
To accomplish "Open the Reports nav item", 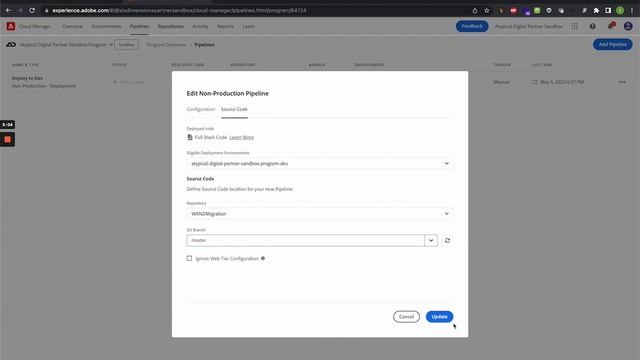I will coord(225,26).
